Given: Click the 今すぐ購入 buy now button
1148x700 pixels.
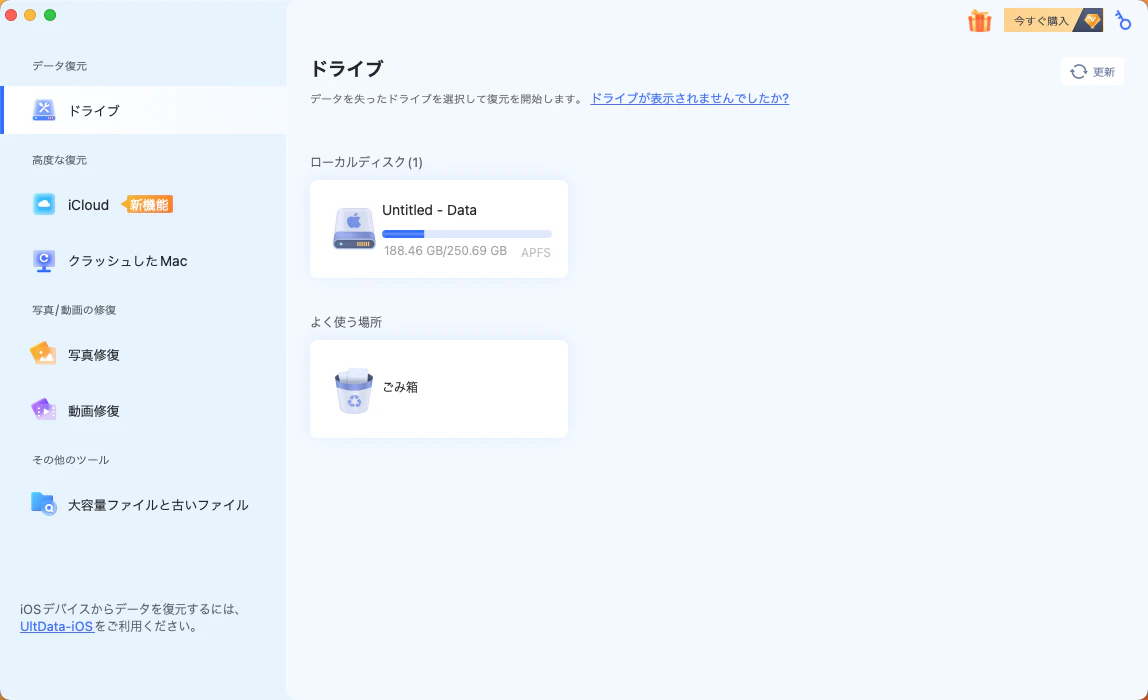Looking at the screenshot, I should tap(1053, 21).
